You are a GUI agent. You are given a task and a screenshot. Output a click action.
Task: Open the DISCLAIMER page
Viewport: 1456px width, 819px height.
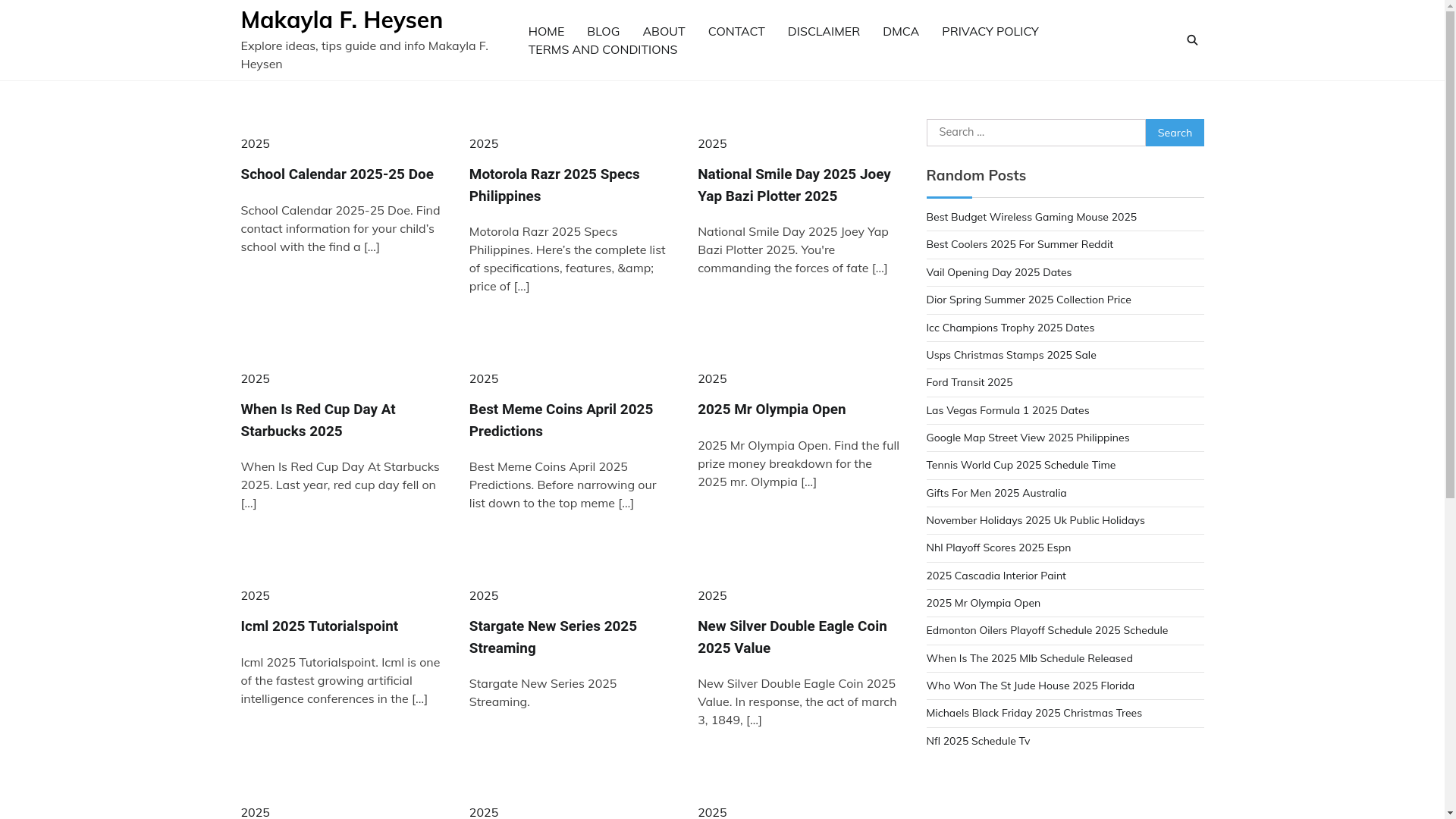824,31
